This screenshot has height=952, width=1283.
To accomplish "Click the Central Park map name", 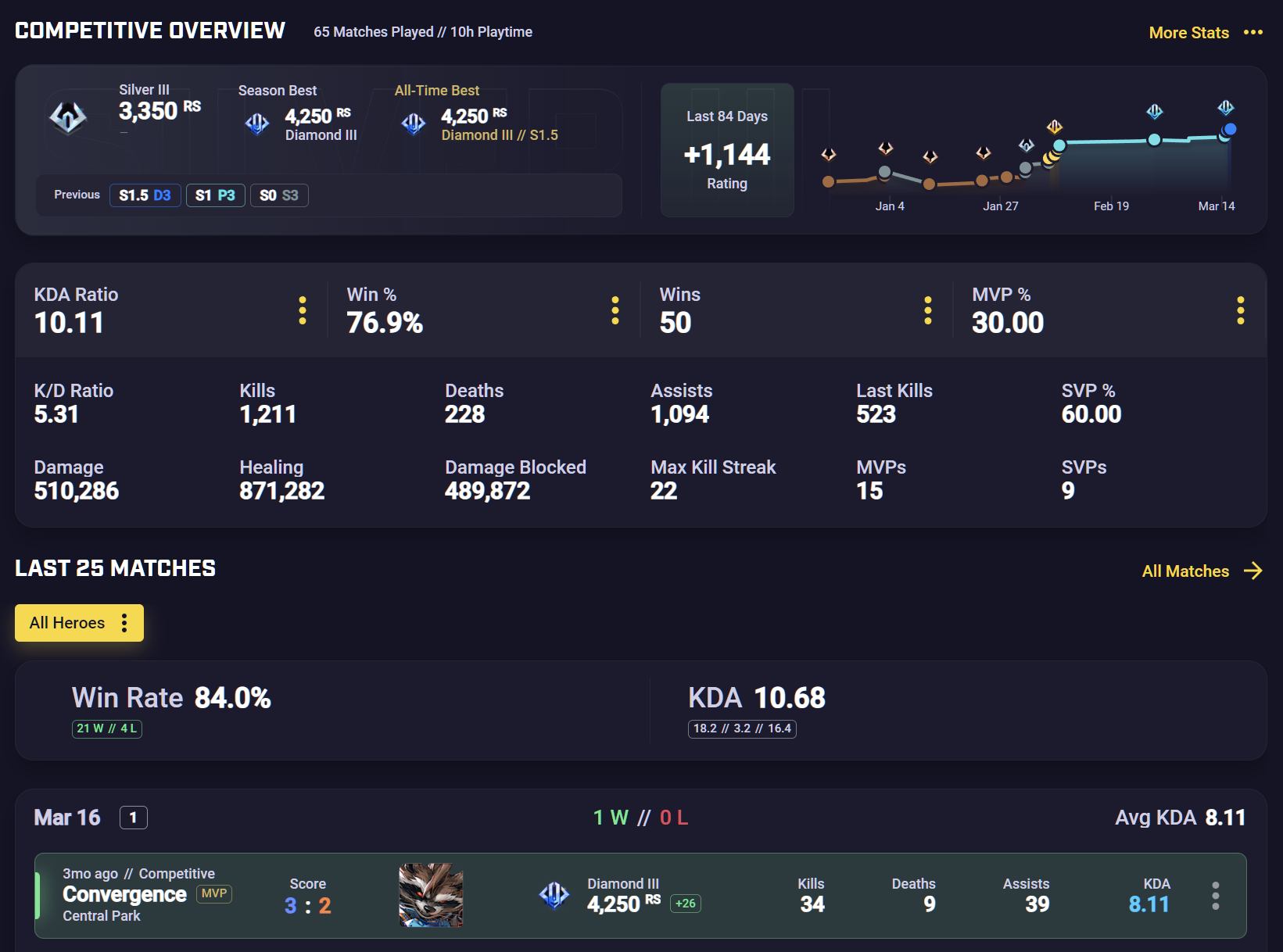I will [102, 916].
